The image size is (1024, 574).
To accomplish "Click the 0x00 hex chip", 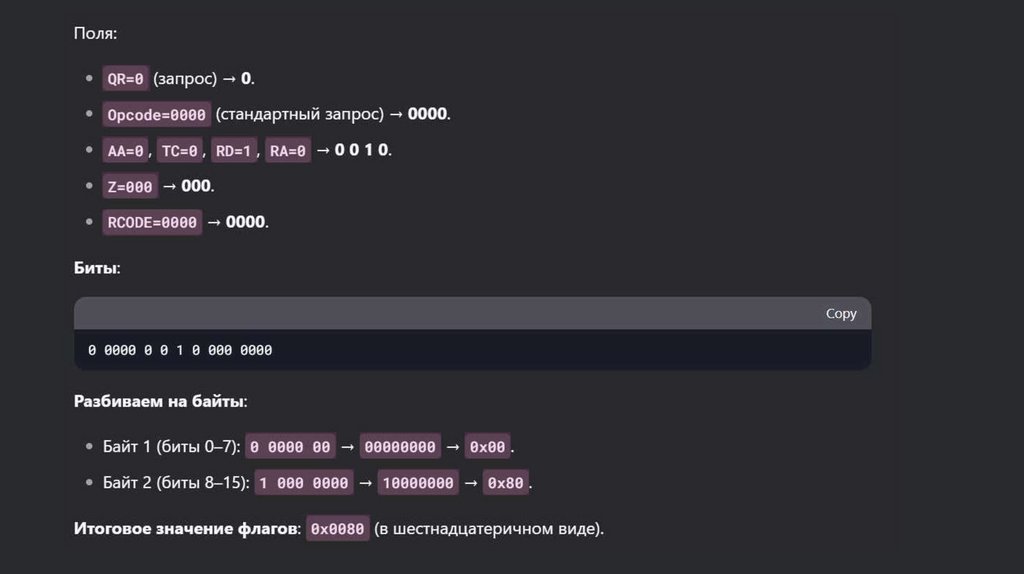I will tap(487, 447).
